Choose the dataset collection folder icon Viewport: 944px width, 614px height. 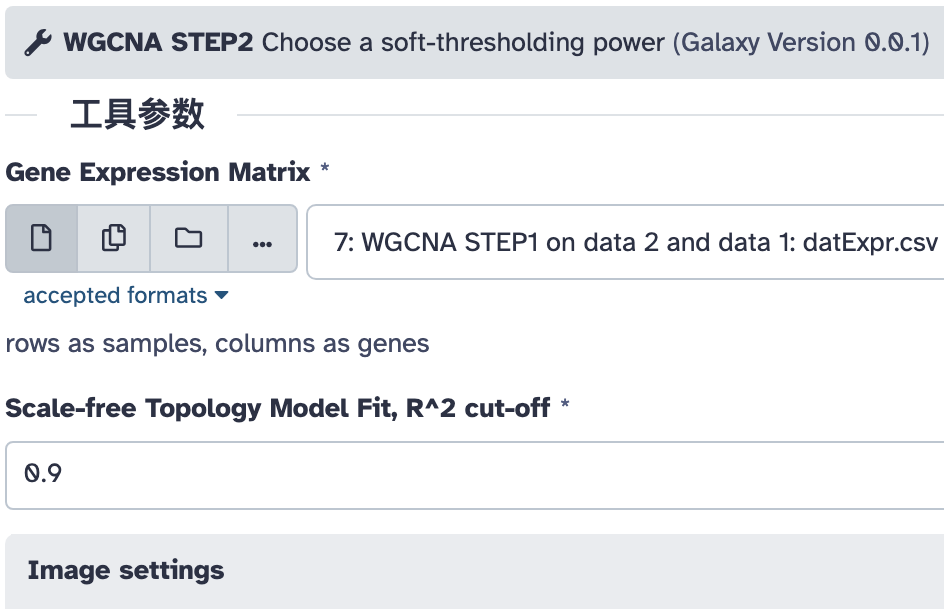(188, 239)
